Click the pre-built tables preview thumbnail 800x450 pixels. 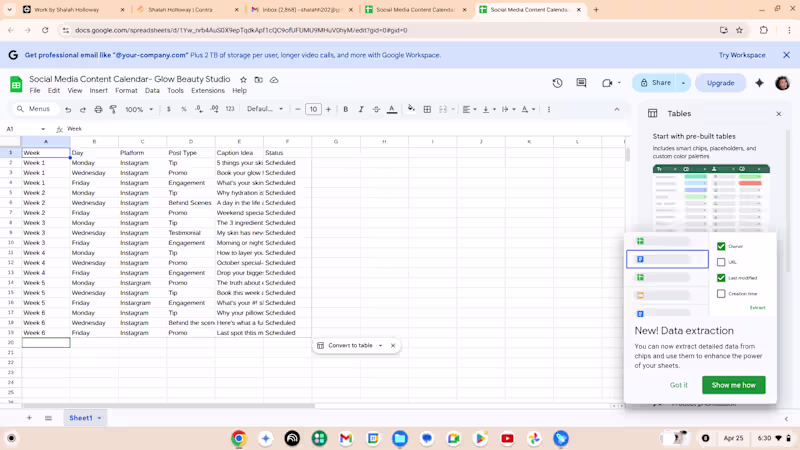pyautogui.click(x=711, y=198)
